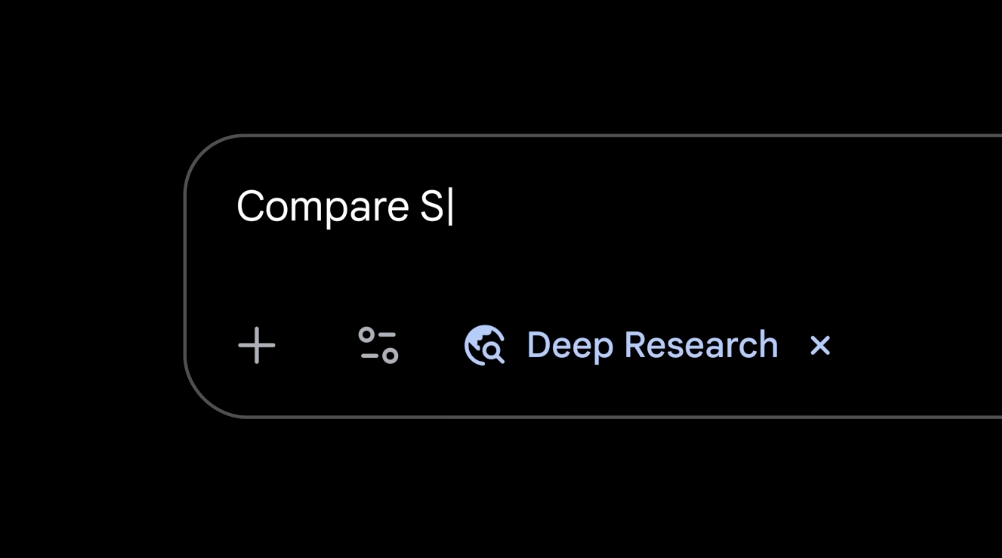Click the globe with magnifier icon
The height and width of the screenshot is (558, 1002).
click(x=485, y=346)
